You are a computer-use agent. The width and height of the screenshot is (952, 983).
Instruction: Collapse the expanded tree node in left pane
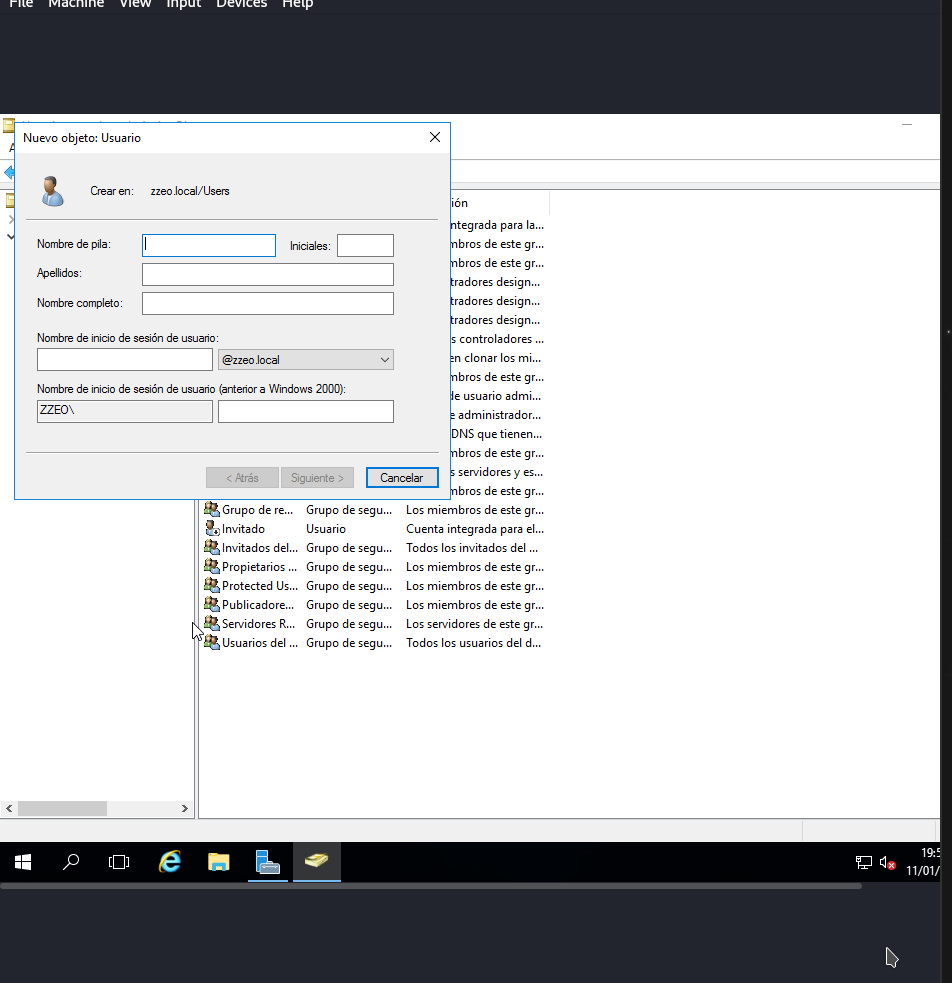tap(10, 237)
